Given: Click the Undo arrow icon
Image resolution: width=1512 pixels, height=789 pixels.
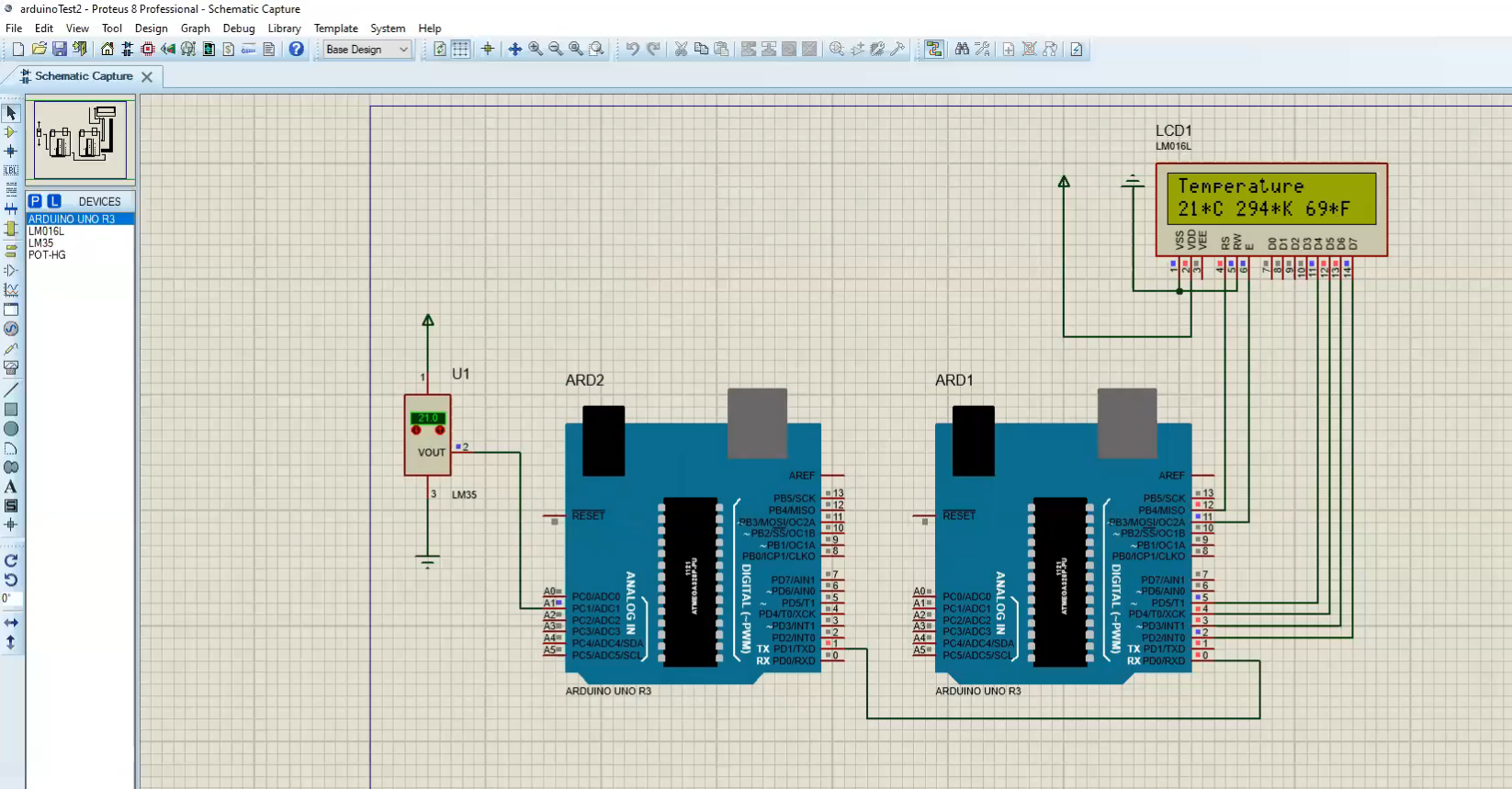Looking at the screenshot, I should [x=633, y=50].
